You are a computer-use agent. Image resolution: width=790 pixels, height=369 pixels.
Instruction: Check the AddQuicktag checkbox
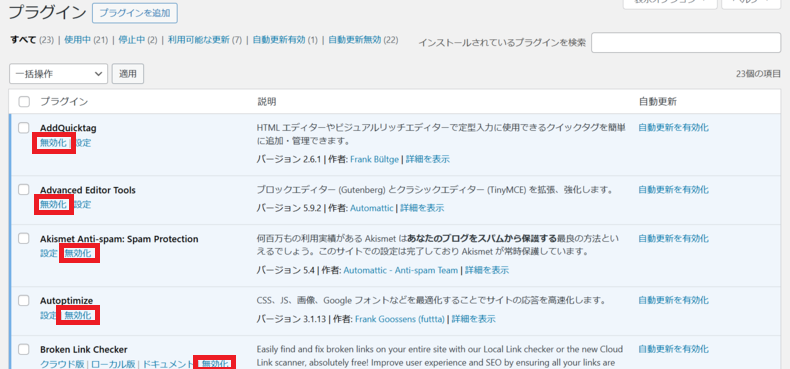(x=24, y=128)
